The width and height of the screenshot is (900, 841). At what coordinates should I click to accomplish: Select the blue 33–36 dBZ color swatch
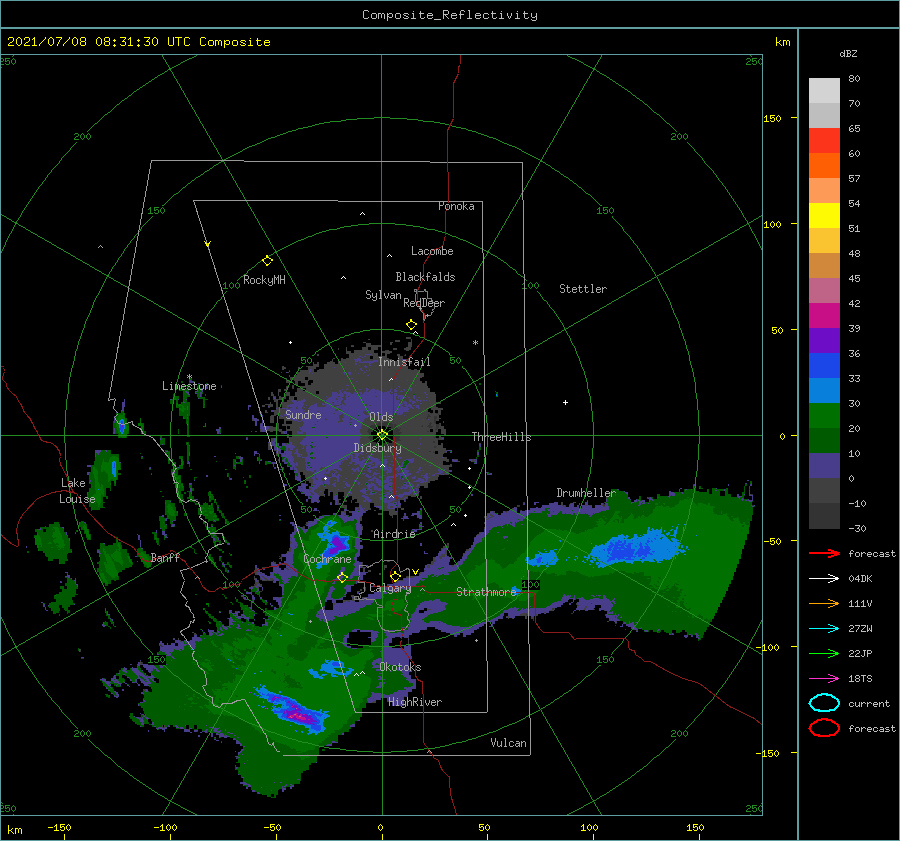pyautogui.click(x=824, y=366)
